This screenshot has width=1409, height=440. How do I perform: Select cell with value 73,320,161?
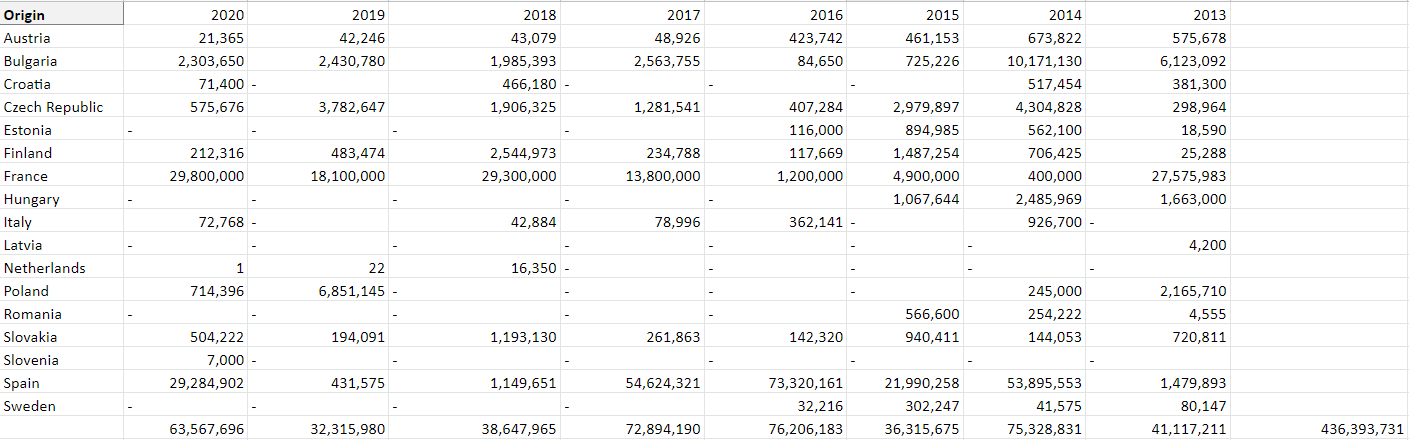(777, 383)
